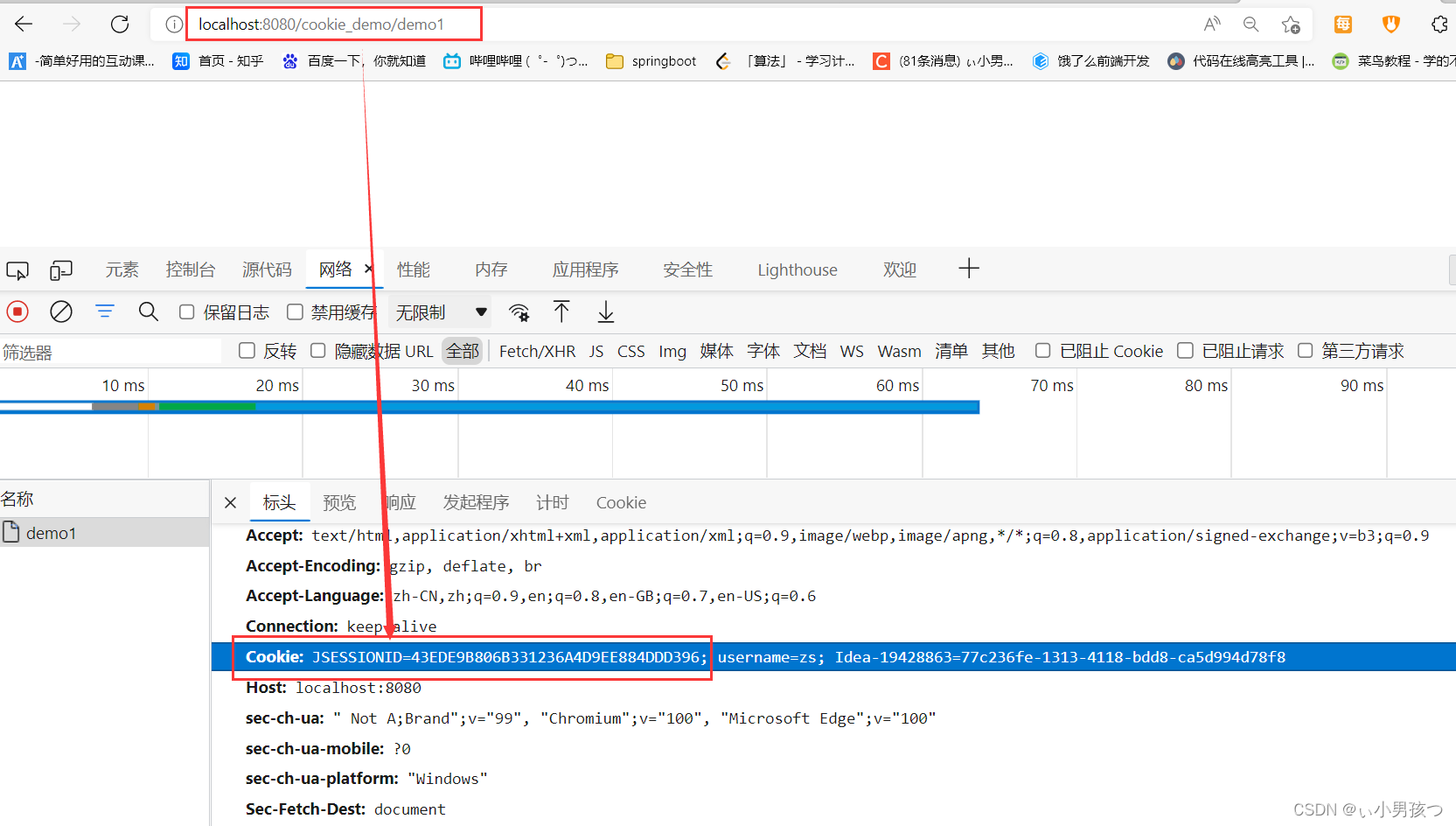Check the 隐藏数据 URL checkbox
Viewport: 1456px width, 826px height.
click(x=318, y=350)
